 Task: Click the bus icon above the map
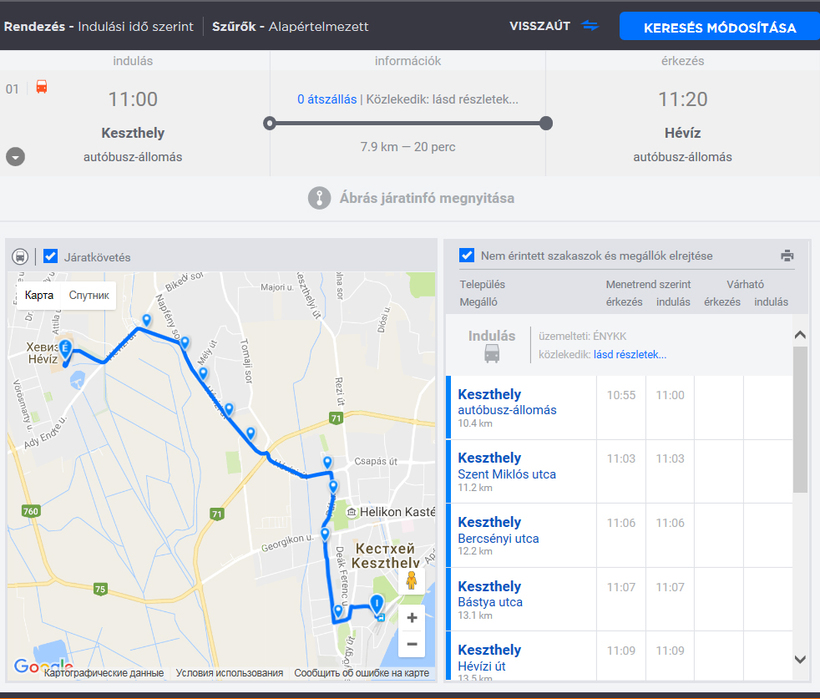coord(20,257)
